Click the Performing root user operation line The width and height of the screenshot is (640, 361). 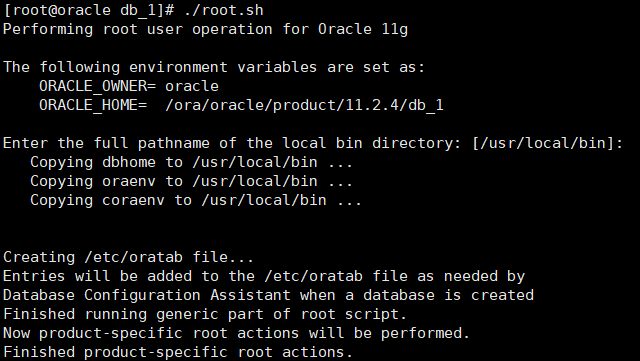tap(205, 29)
